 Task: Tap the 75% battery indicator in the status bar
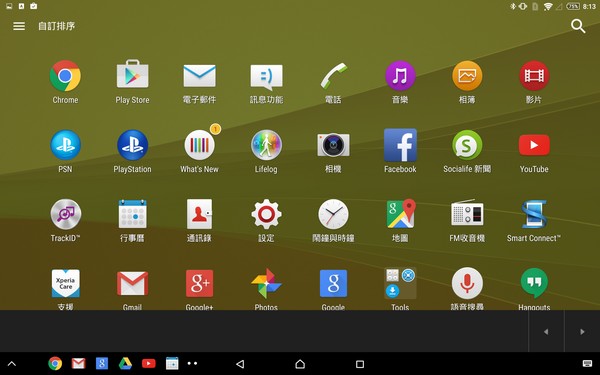[572, 7]
